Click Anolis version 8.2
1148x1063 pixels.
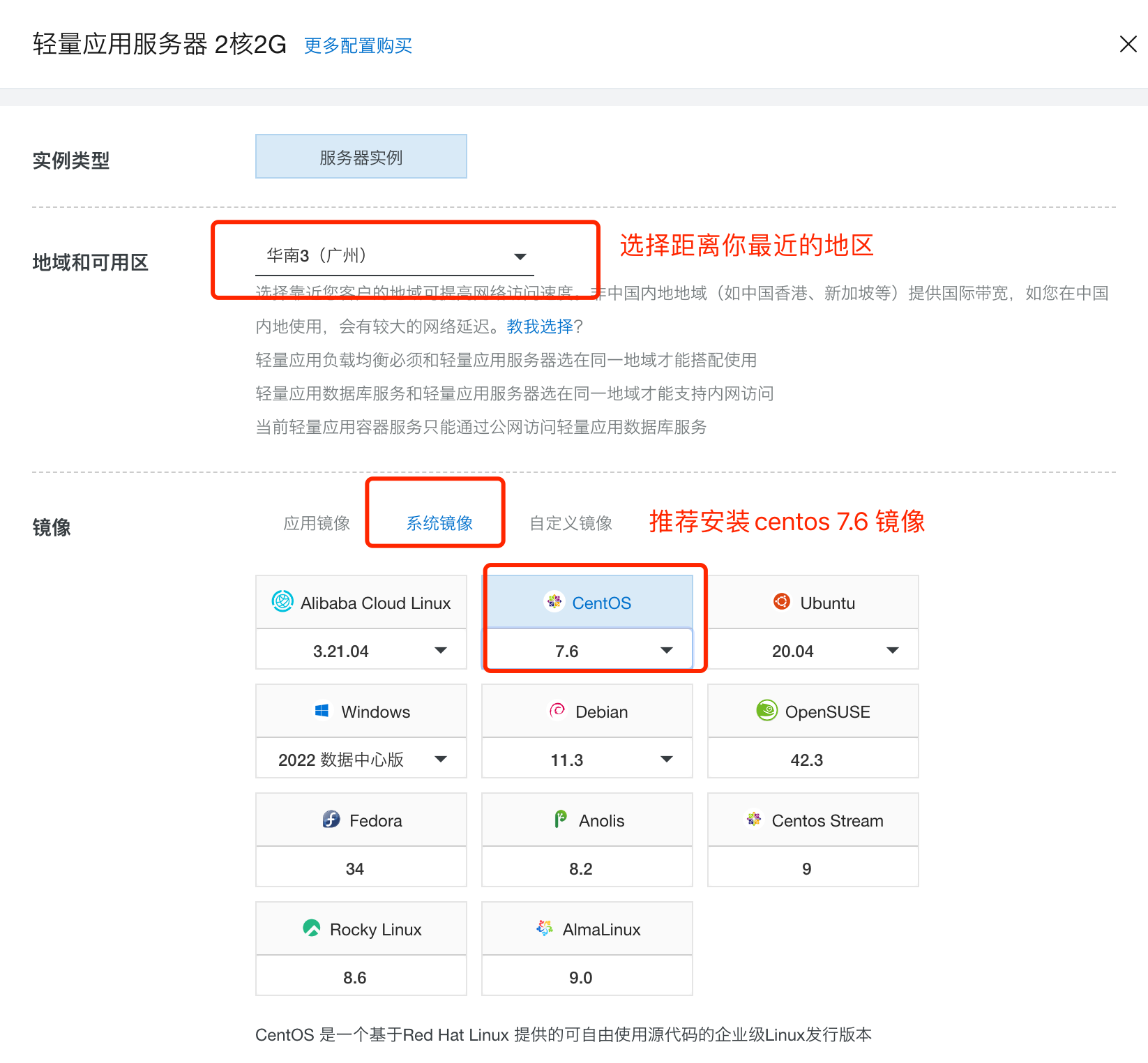[x=587, y=868]
